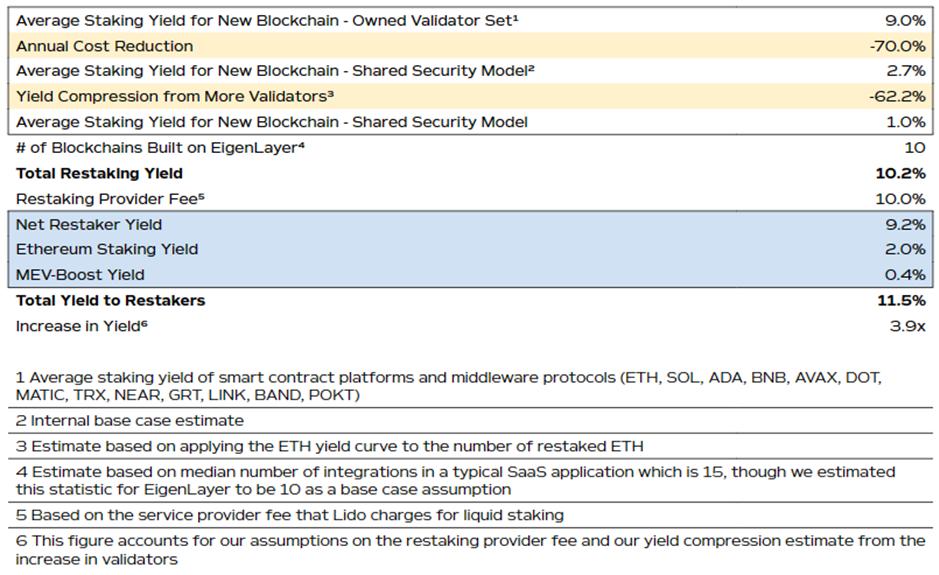This screenshot has height=575, width=939.
Task: Click footnote 5 about Lido's service fee
Action: [289, 515]
